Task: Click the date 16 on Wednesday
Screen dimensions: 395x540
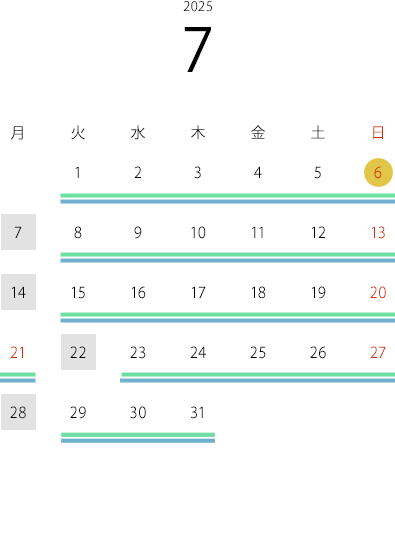Action: click(x=138, y=292)
